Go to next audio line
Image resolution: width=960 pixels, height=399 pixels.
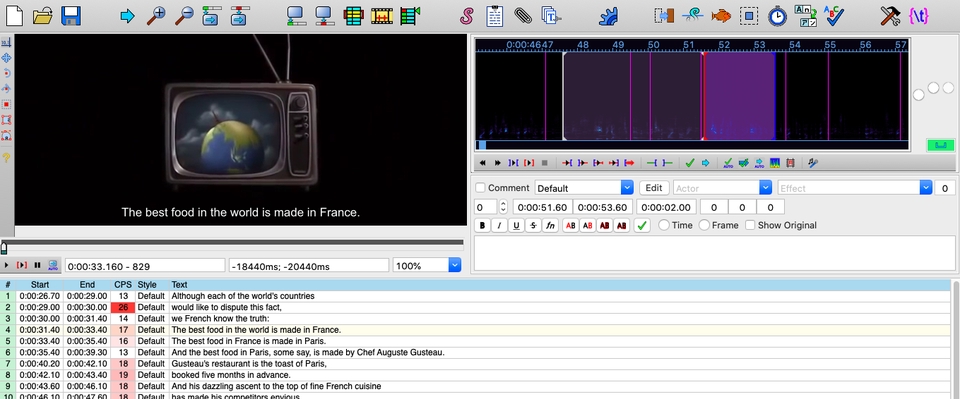point(498,163)
